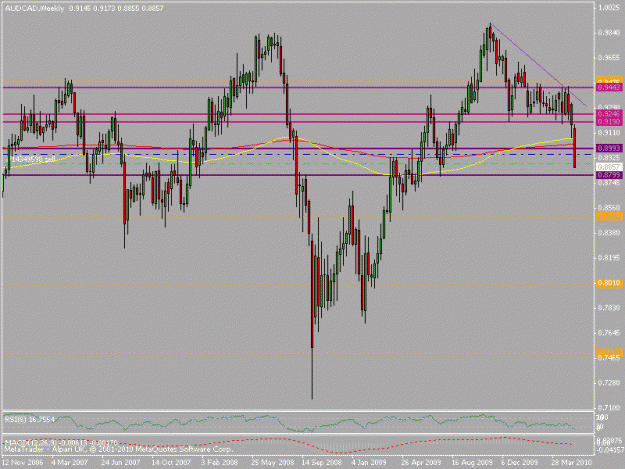
Task: Select the pink 0.9190 level price tag
Action: 609,122
